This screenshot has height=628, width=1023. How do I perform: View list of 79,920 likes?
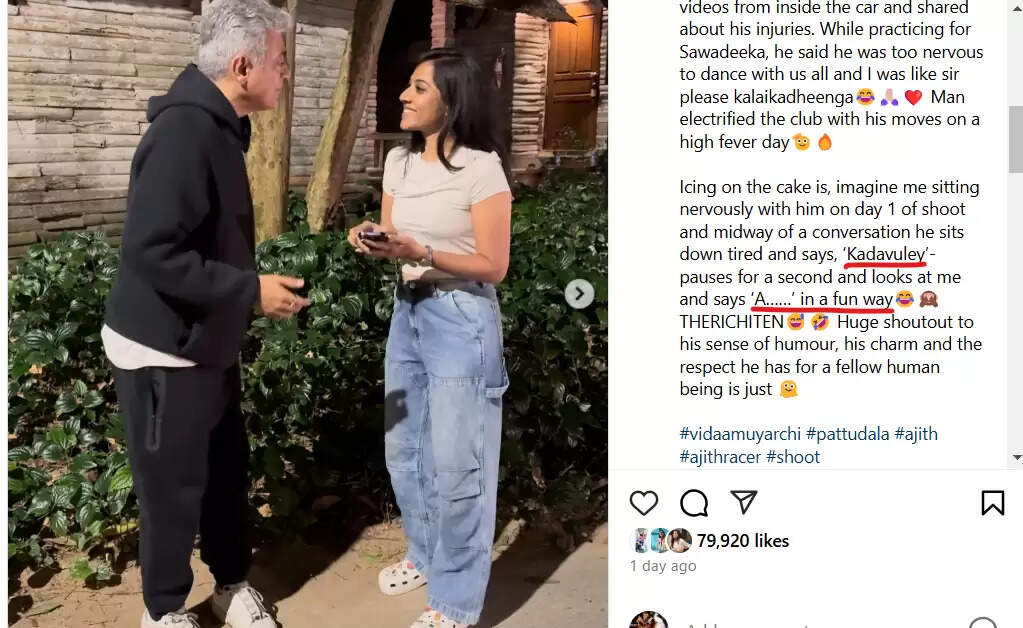click(x=742, y=541)
